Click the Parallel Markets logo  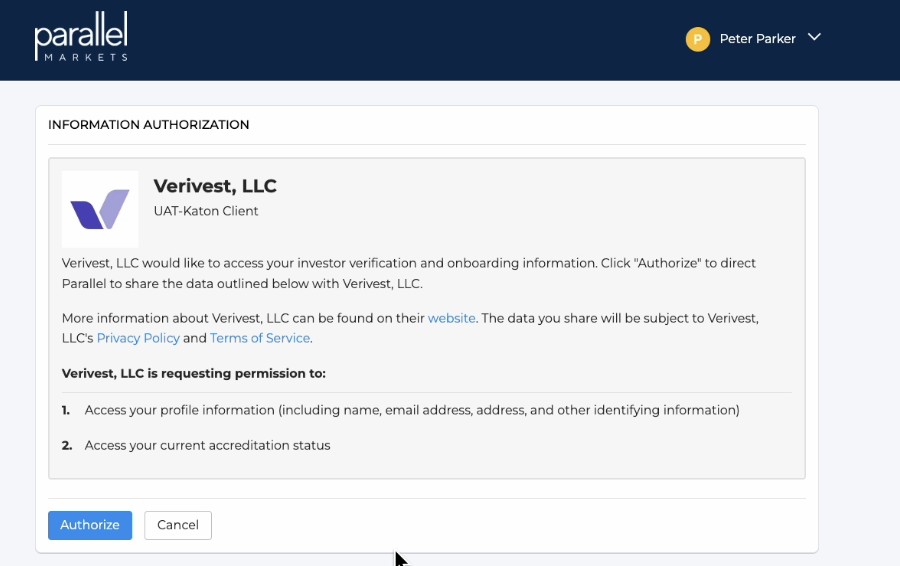point(81,37)
